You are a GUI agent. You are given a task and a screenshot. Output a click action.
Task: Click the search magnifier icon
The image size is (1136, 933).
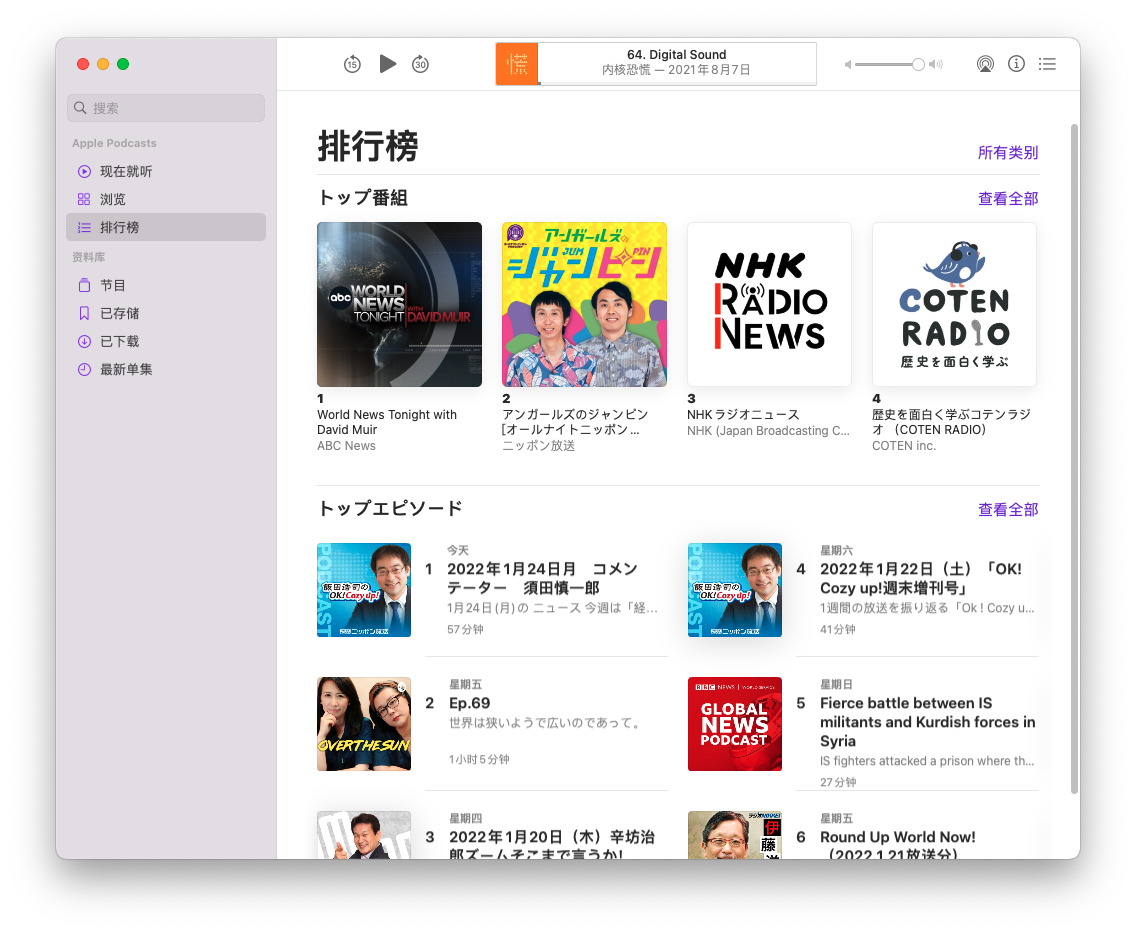coord(80,108)
